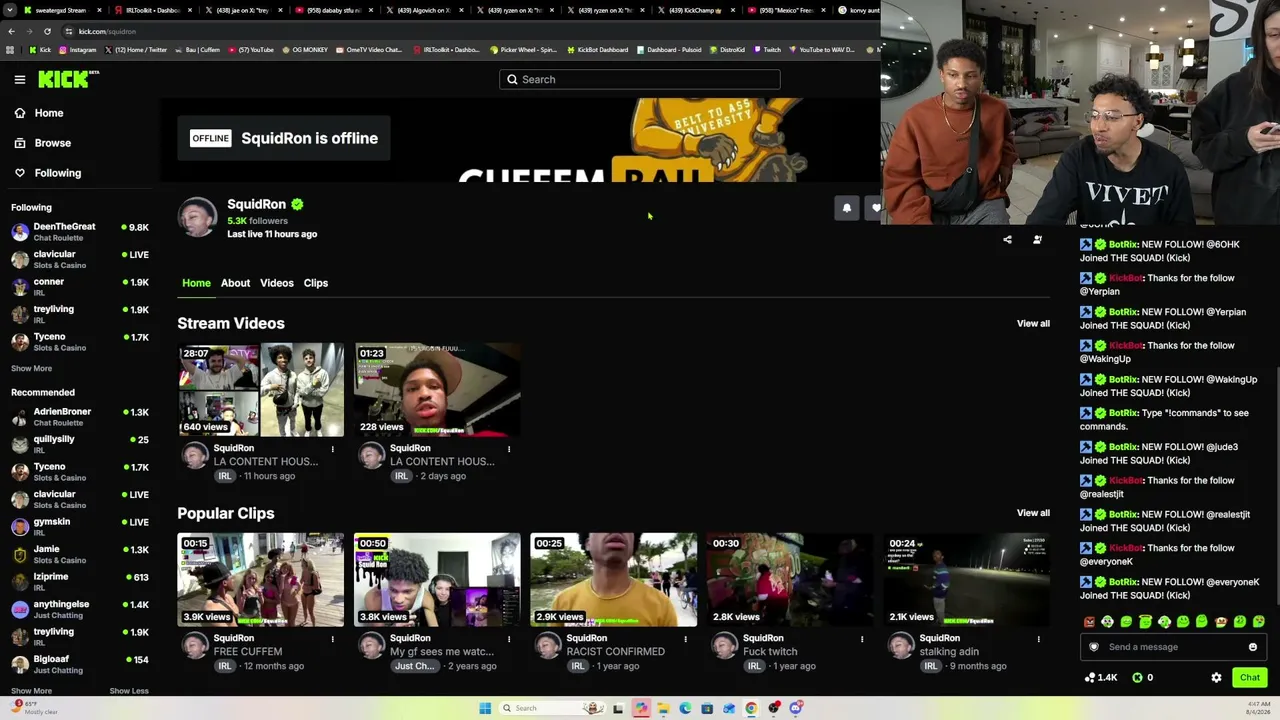Expand Following list with Show More
Screen dimensions: 1280x720
point(31,368)
